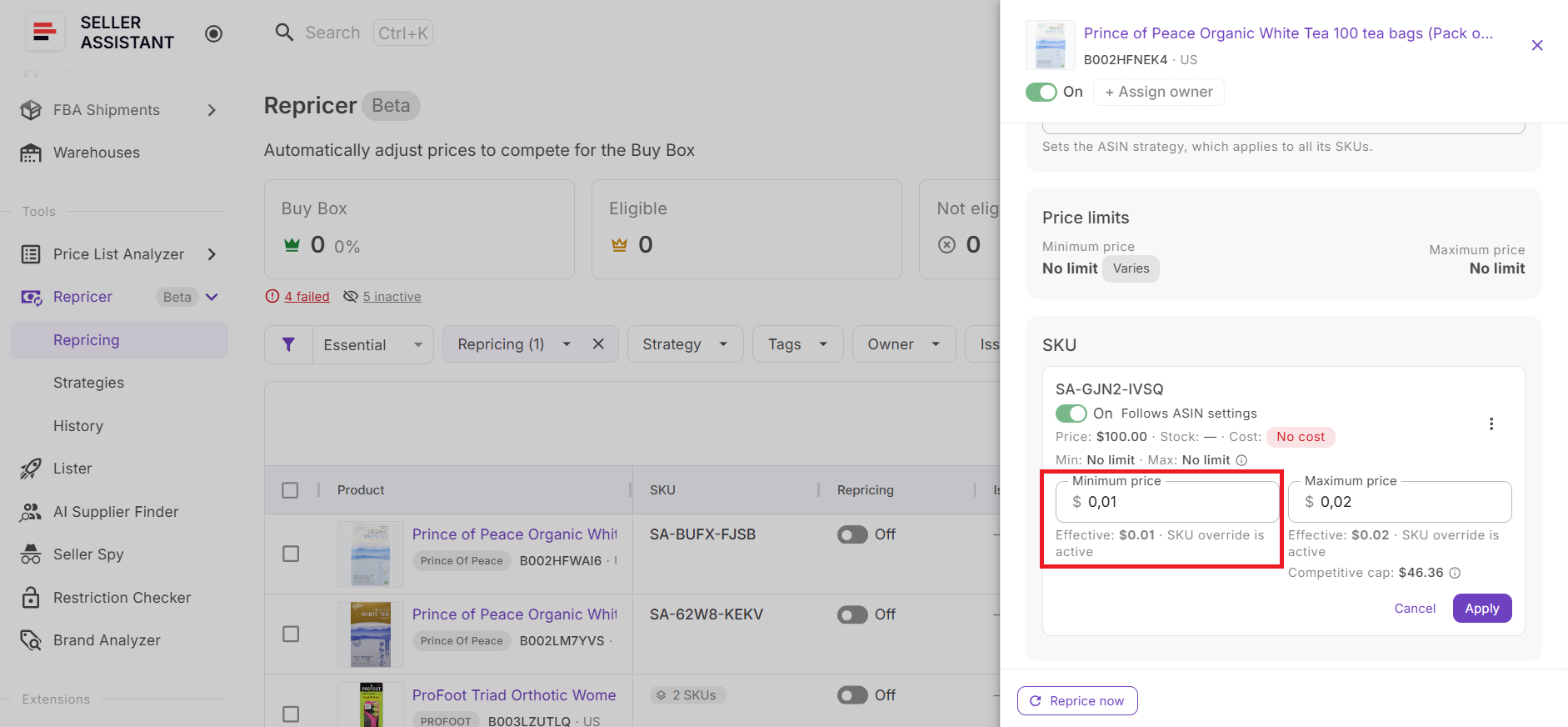Click info icon beside Competitive cap
Viewport: 1568px width, 727px height.
click(x=1455, y=573)
